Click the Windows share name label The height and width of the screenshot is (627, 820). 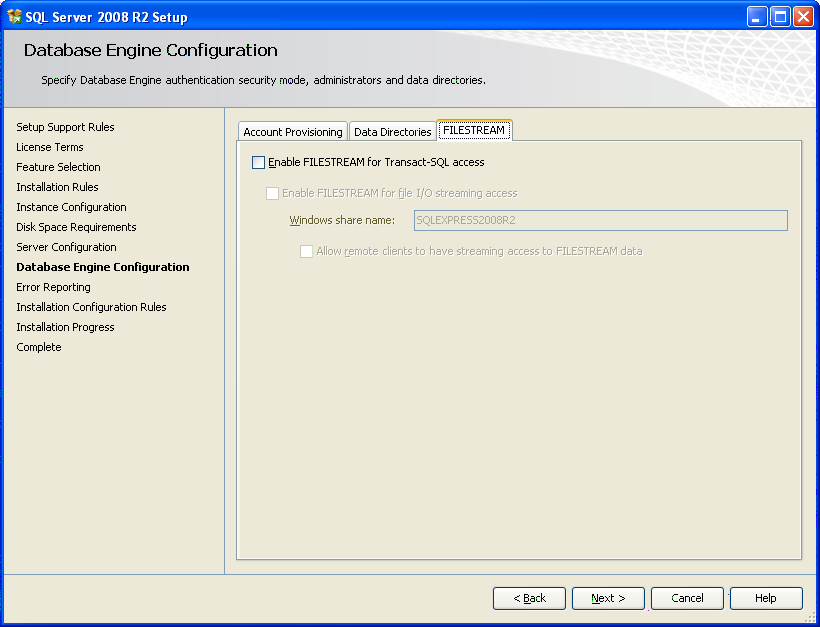342,220
